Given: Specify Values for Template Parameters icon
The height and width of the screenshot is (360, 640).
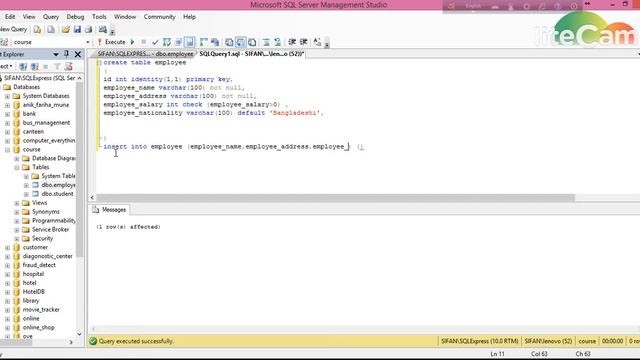Looking at the screenshot, I should point(317,42).
